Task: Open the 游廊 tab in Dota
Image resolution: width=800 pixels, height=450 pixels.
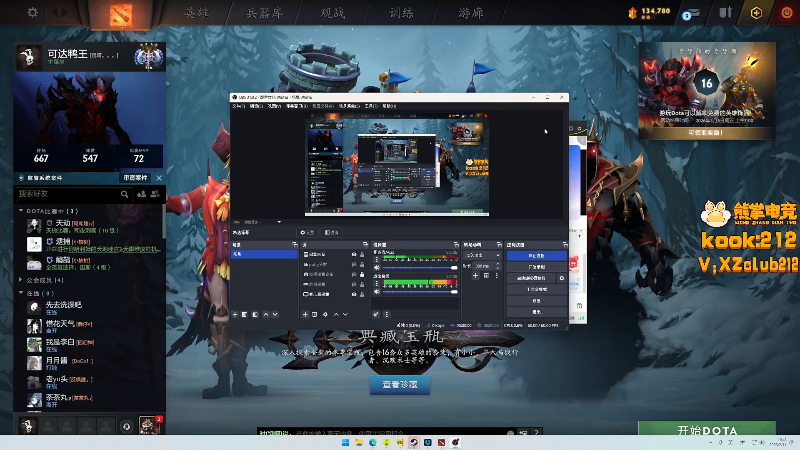Action: [470, 13]
